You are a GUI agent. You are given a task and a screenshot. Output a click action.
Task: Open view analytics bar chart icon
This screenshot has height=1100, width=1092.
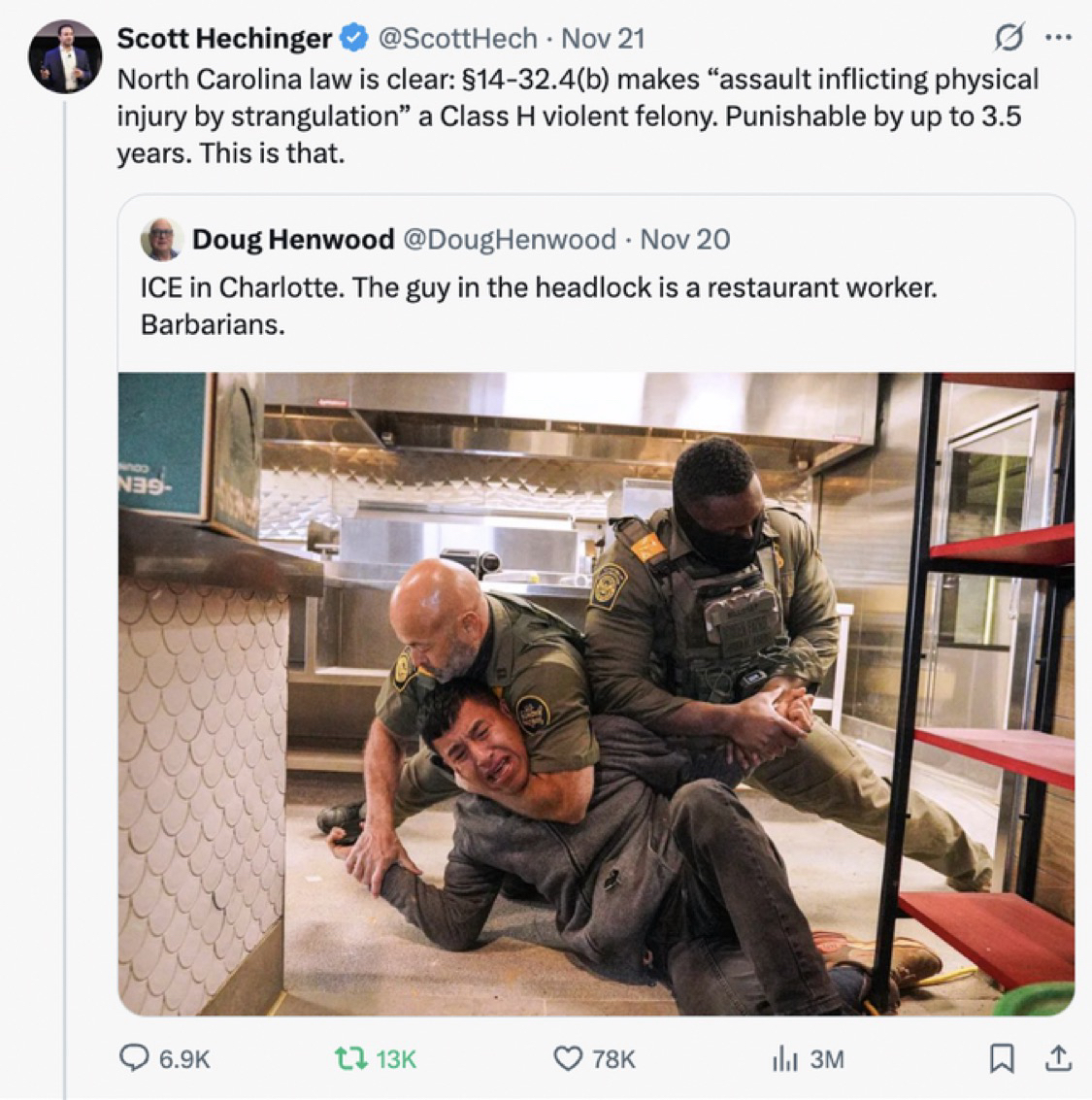[783, 1057]
